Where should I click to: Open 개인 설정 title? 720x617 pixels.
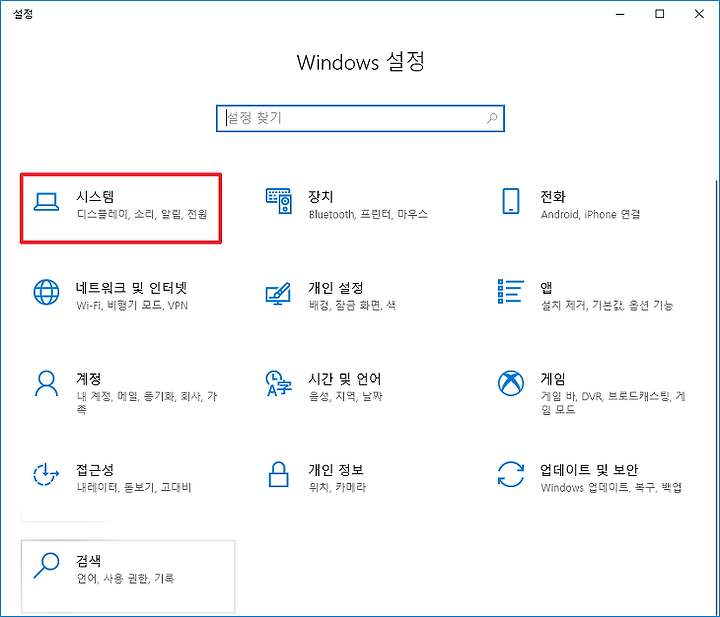pyautogui.click(x=336, y=288)
